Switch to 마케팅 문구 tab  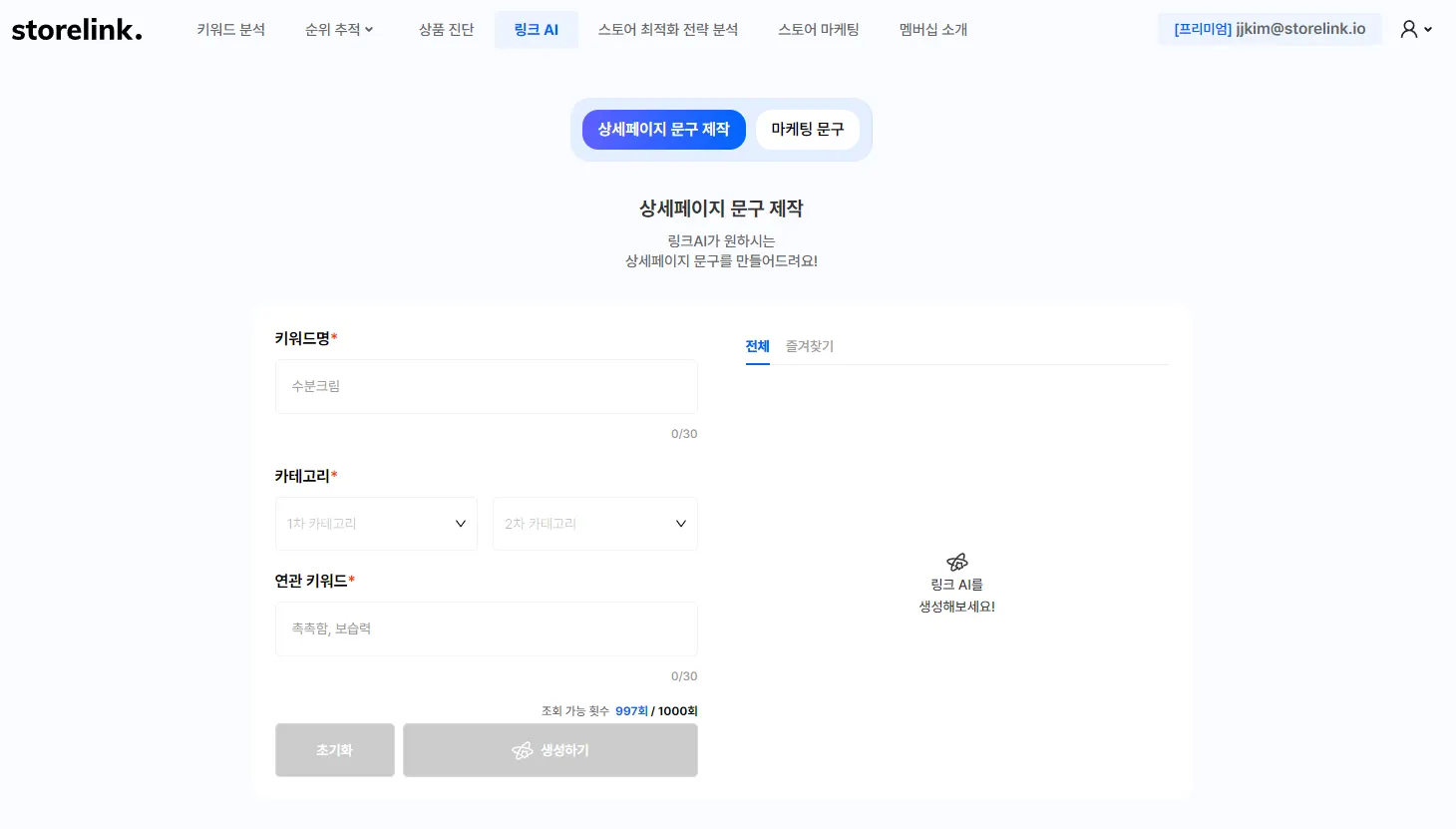[x=808, y=130]
